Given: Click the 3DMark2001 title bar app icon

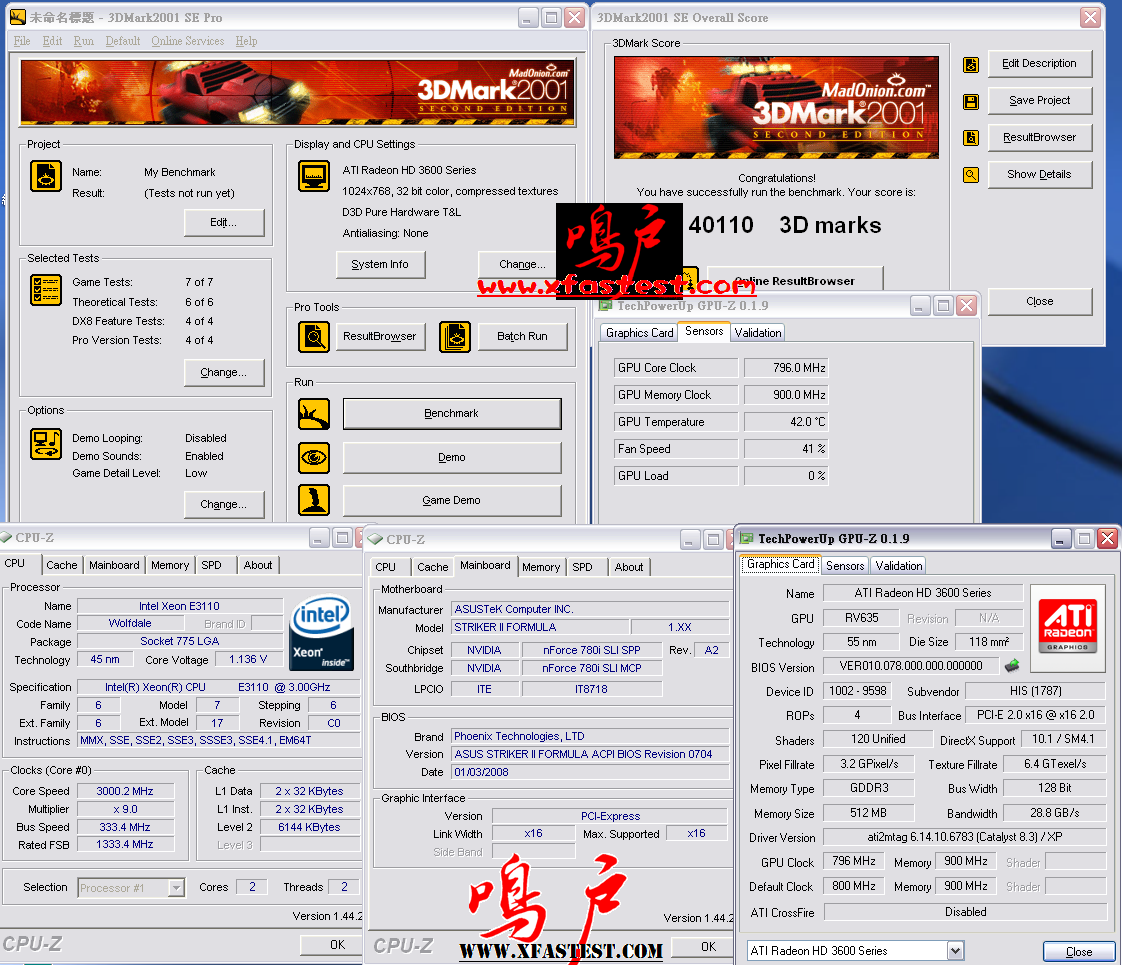Looking at the screenshot, I should pyautogui.click(x=18, y=17).
